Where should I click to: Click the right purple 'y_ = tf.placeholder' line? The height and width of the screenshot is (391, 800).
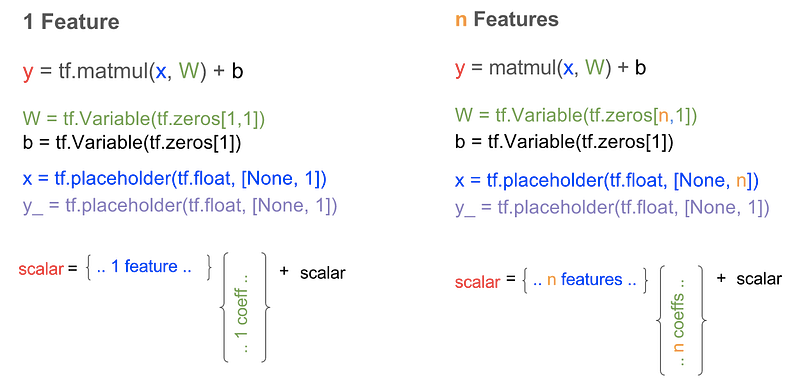pos(612,208)
